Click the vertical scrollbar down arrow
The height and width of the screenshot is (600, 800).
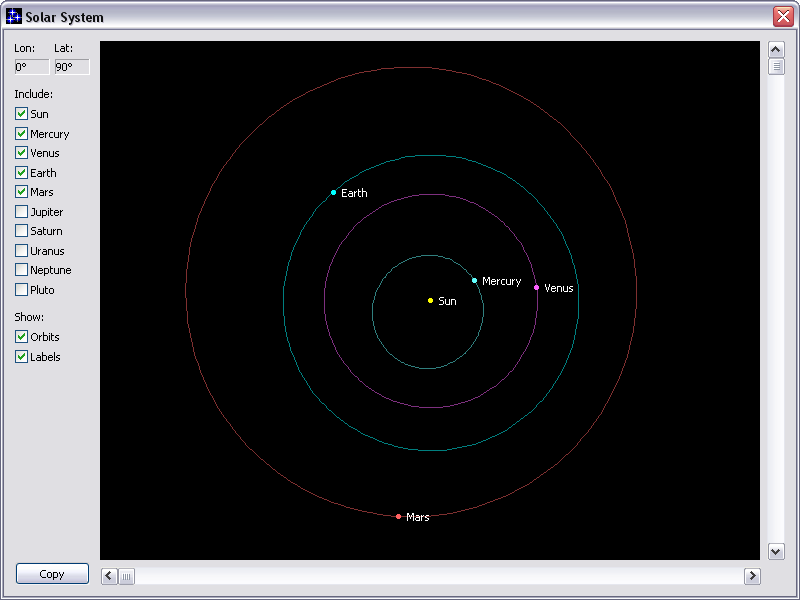click(x=776, y=551)
